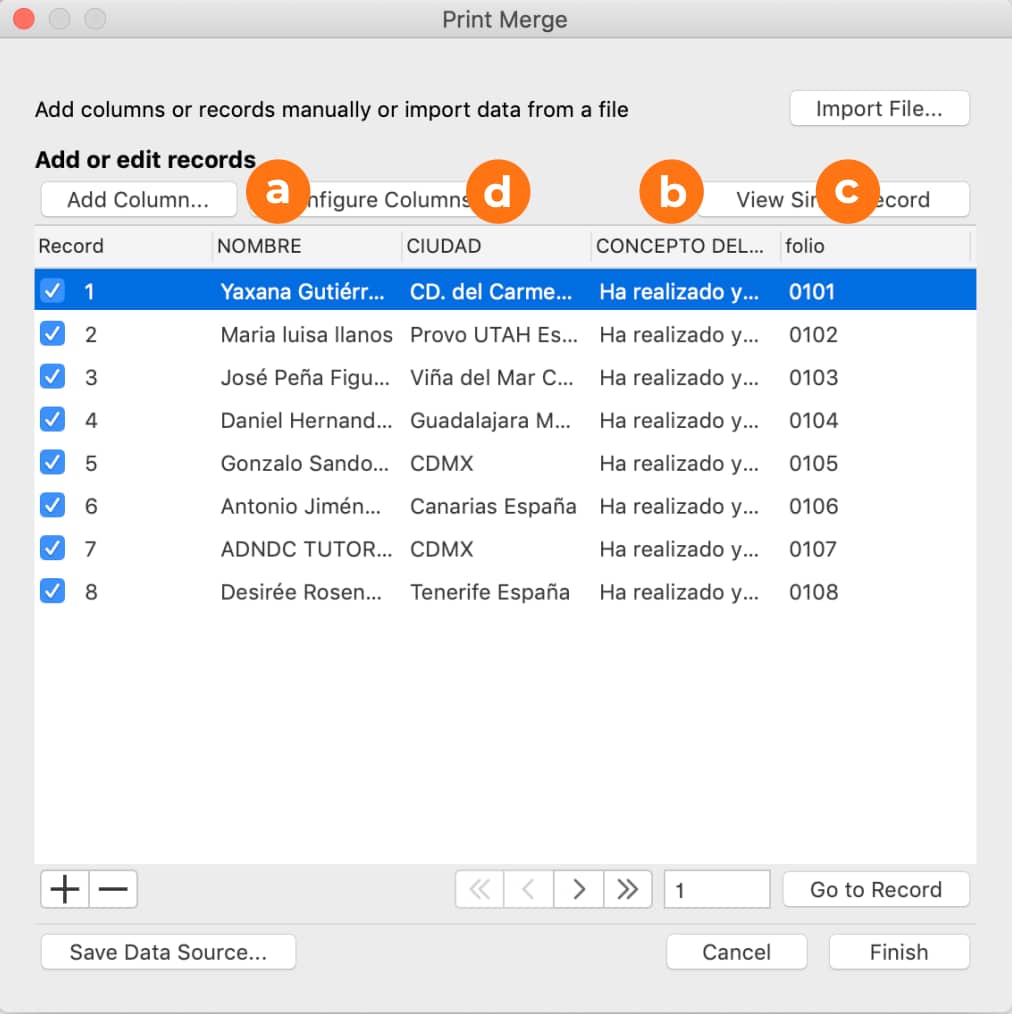Click folio 0101 cell
This screenshot has width=1012, height=1014.
point(812,292)
